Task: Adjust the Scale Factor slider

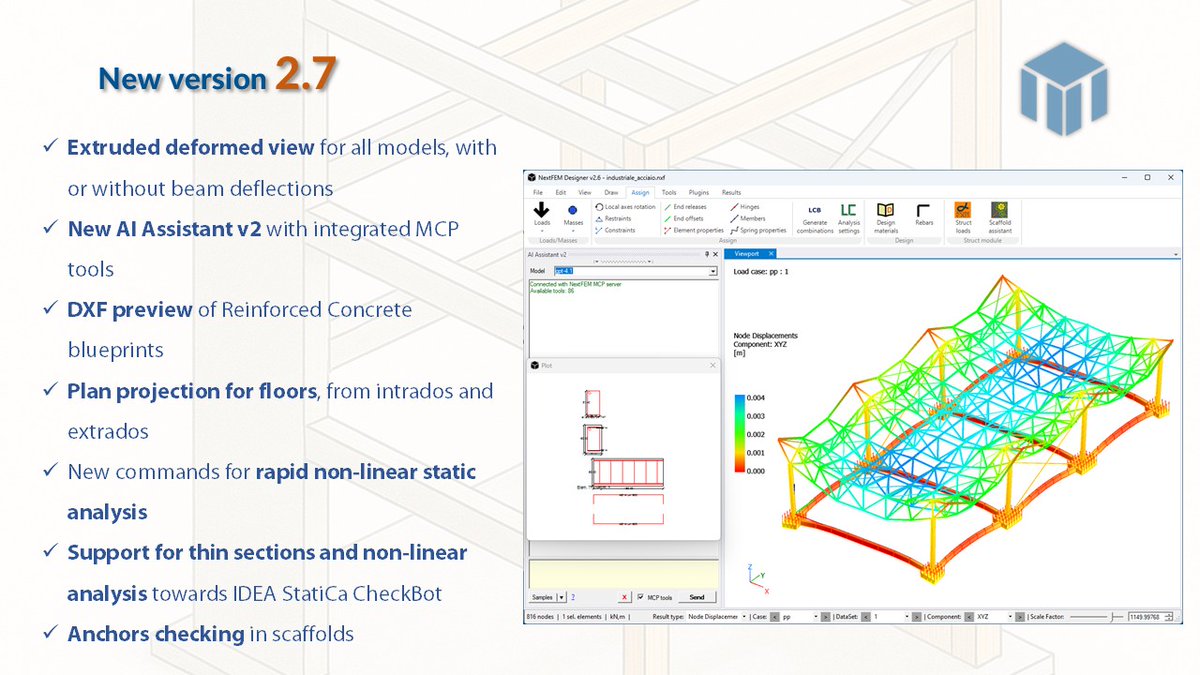Action: click(x=1096, y=617)
